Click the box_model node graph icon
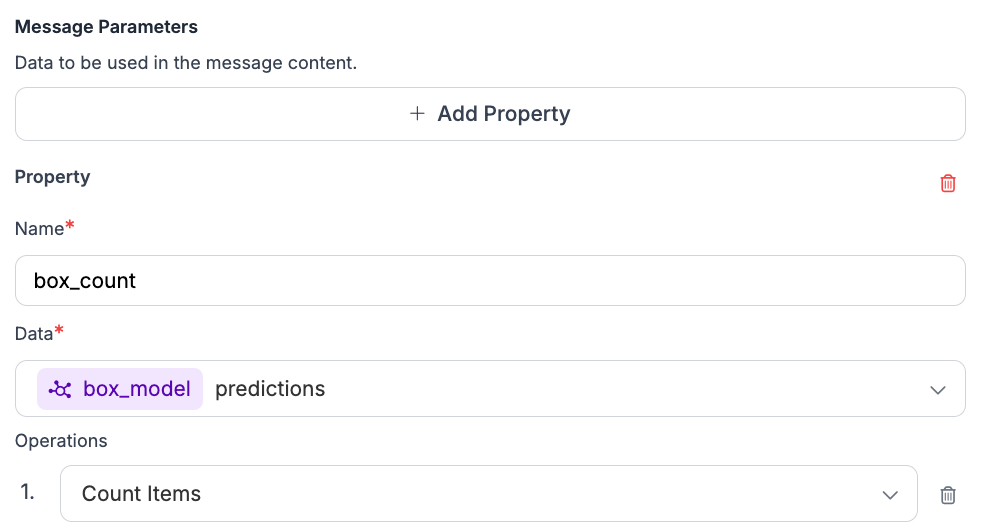 click(x=61, y=389)
